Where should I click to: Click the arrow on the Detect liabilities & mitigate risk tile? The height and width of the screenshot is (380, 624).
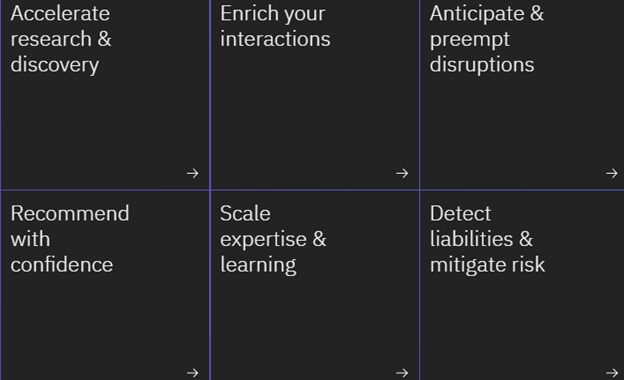612,373
